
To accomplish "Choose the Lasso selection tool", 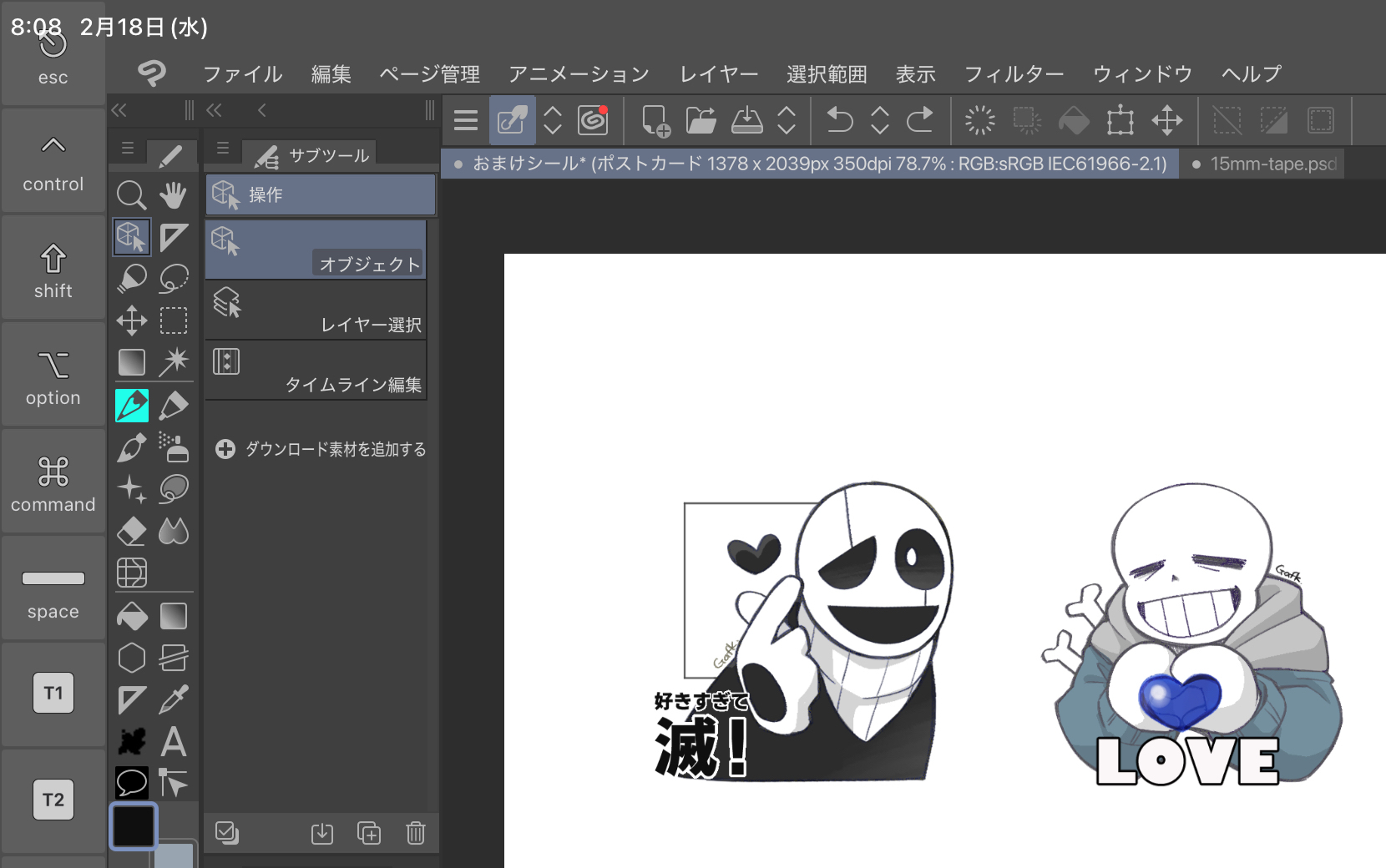I will pos(174,279).
